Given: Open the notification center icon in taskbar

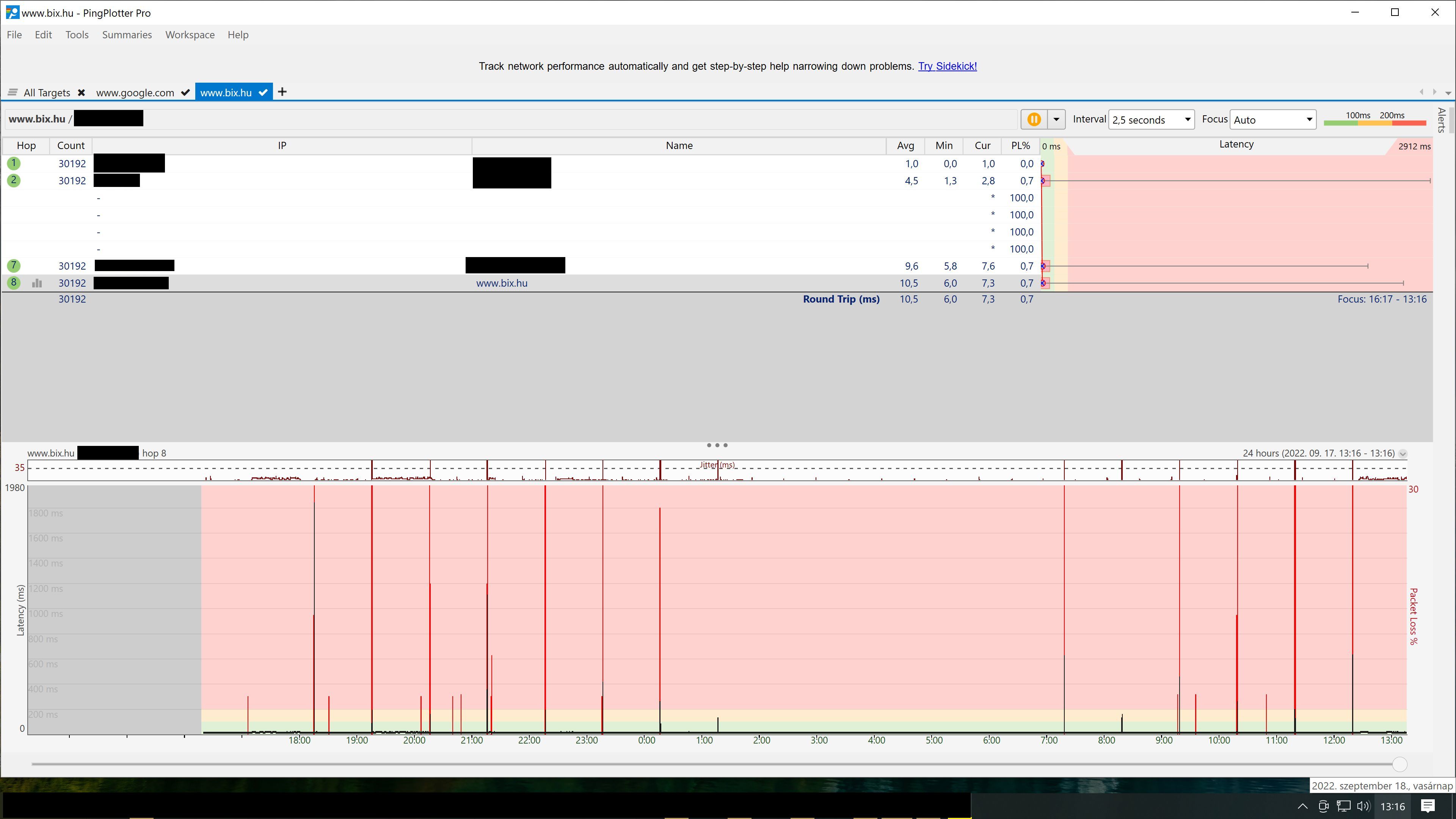Looking at the screenshot, I should 1428,806.
